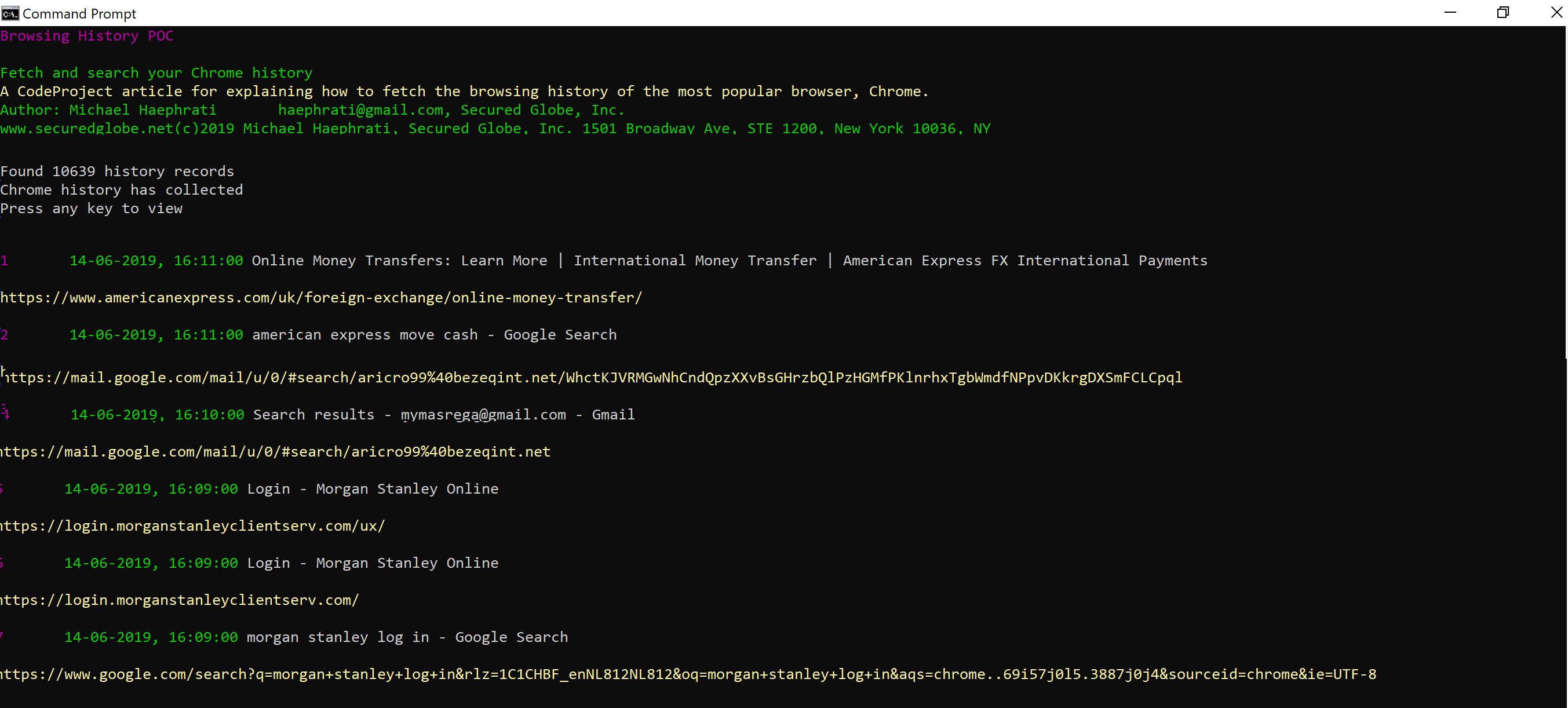
Task: Click 'Chrome history has collected' line
Action: tap(122, 190)
